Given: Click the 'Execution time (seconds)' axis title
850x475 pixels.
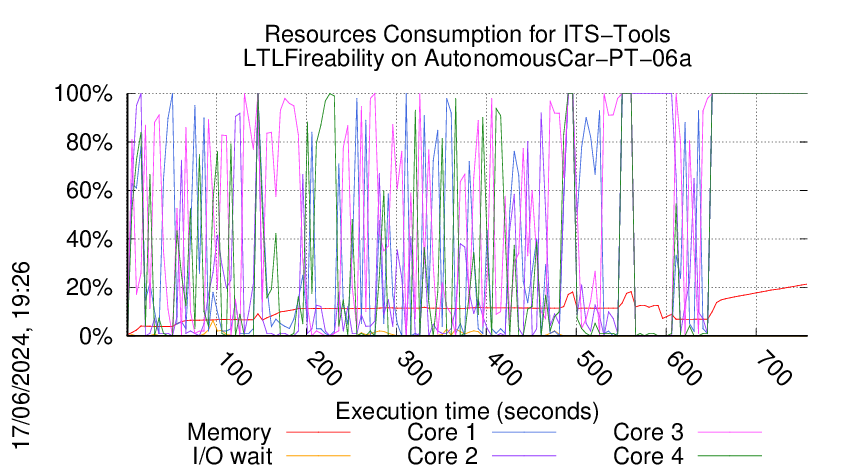Looking at the screenshot, I should [467, 411].
